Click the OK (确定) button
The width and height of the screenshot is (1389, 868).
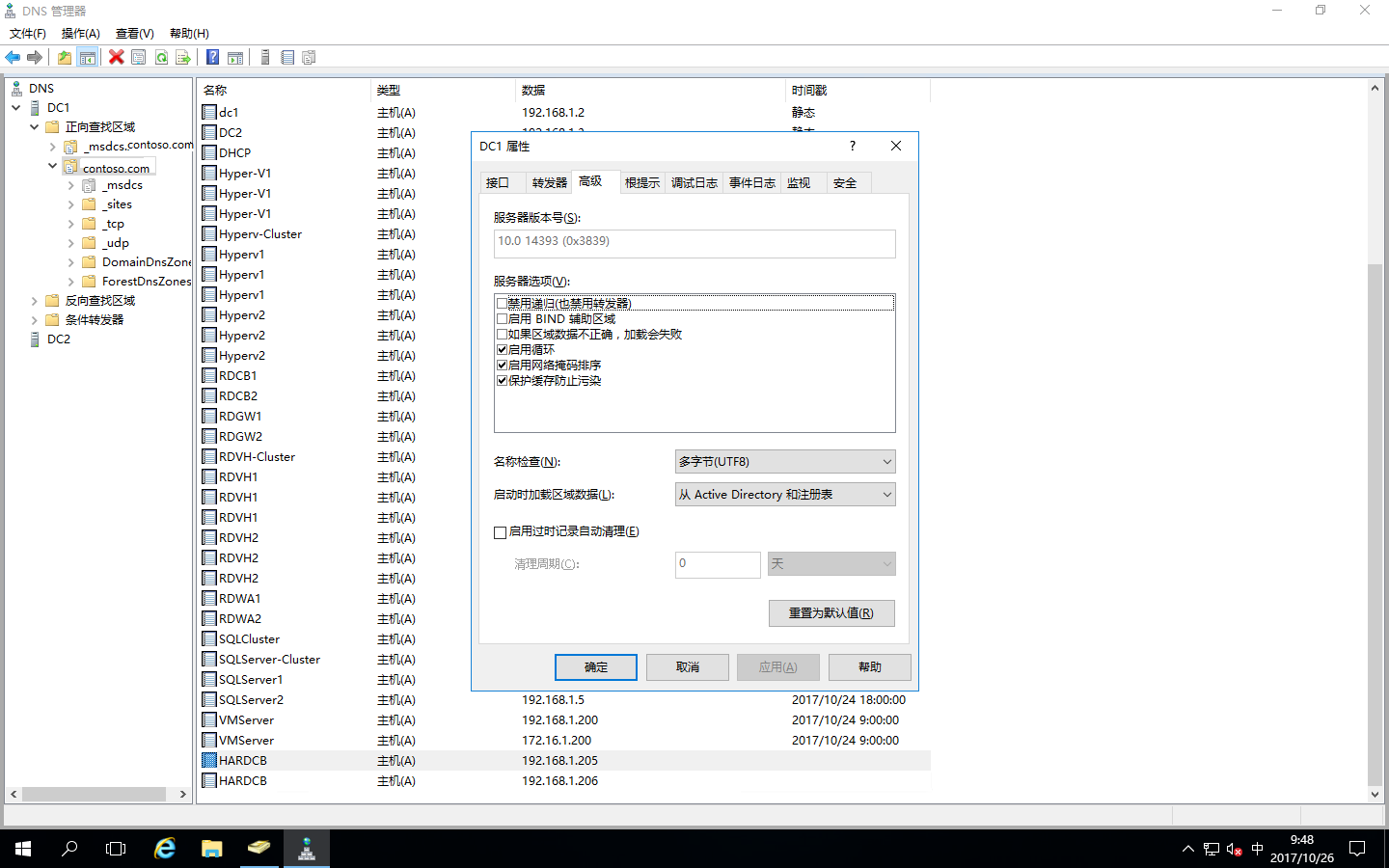596,667
